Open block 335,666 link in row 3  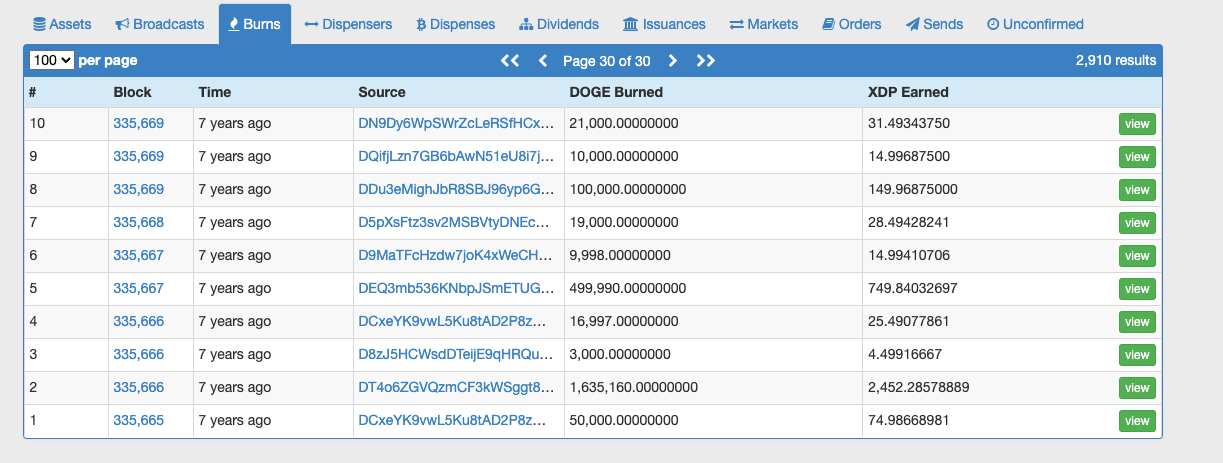point(139,355)
